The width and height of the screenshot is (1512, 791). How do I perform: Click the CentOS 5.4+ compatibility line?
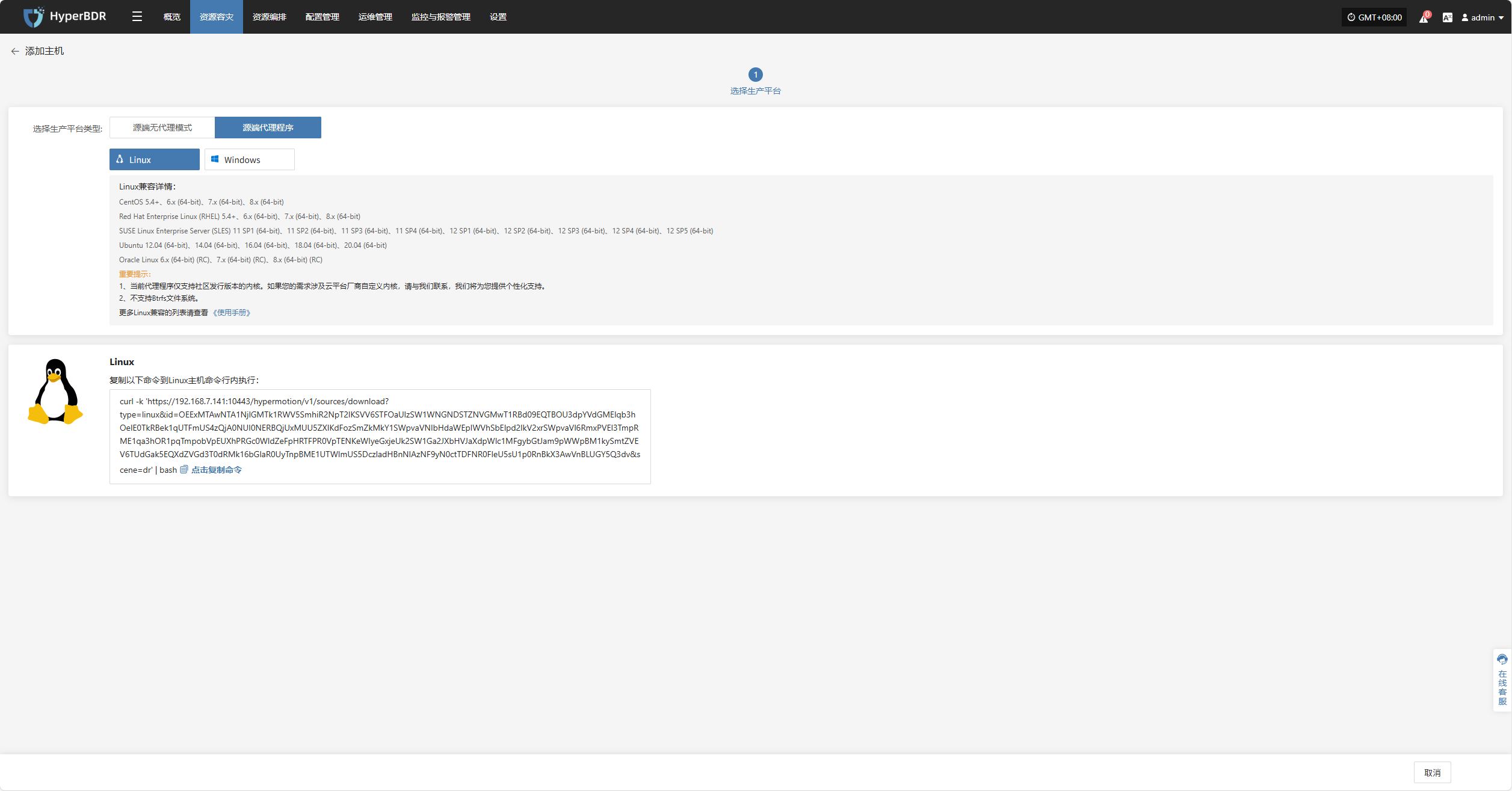[202, 202]
